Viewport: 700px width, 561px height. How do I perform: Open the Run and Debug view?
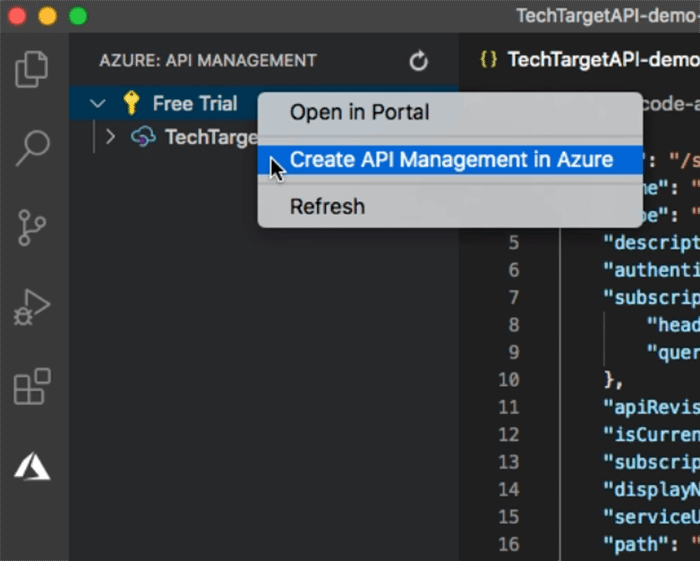32,307
